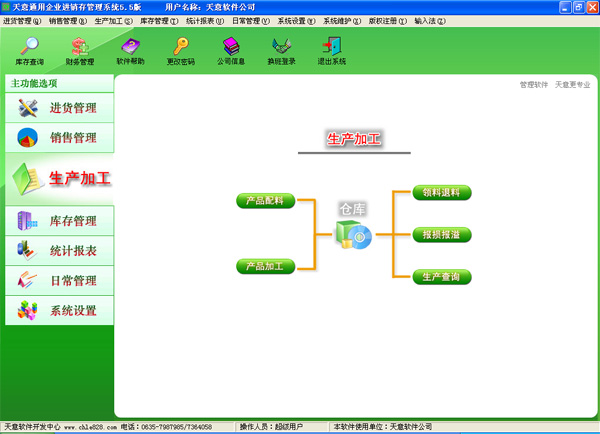Open 软件帮助 help icon
This screenshot has width=600, height=434.
click(130, 49)
